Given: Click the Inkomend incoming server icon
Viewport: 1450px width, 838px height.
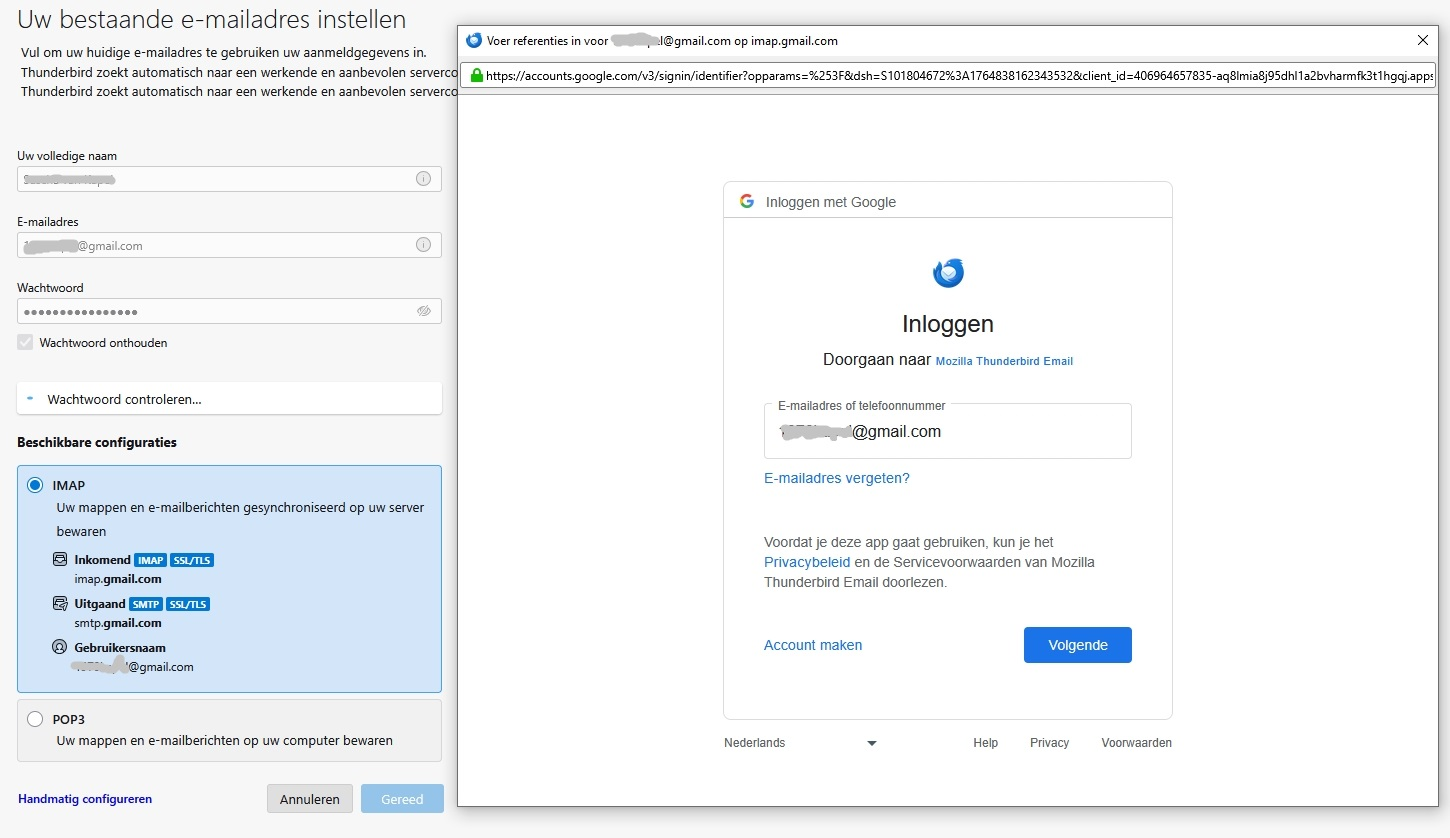Looking at the screenshot, I should click(61, 560).
